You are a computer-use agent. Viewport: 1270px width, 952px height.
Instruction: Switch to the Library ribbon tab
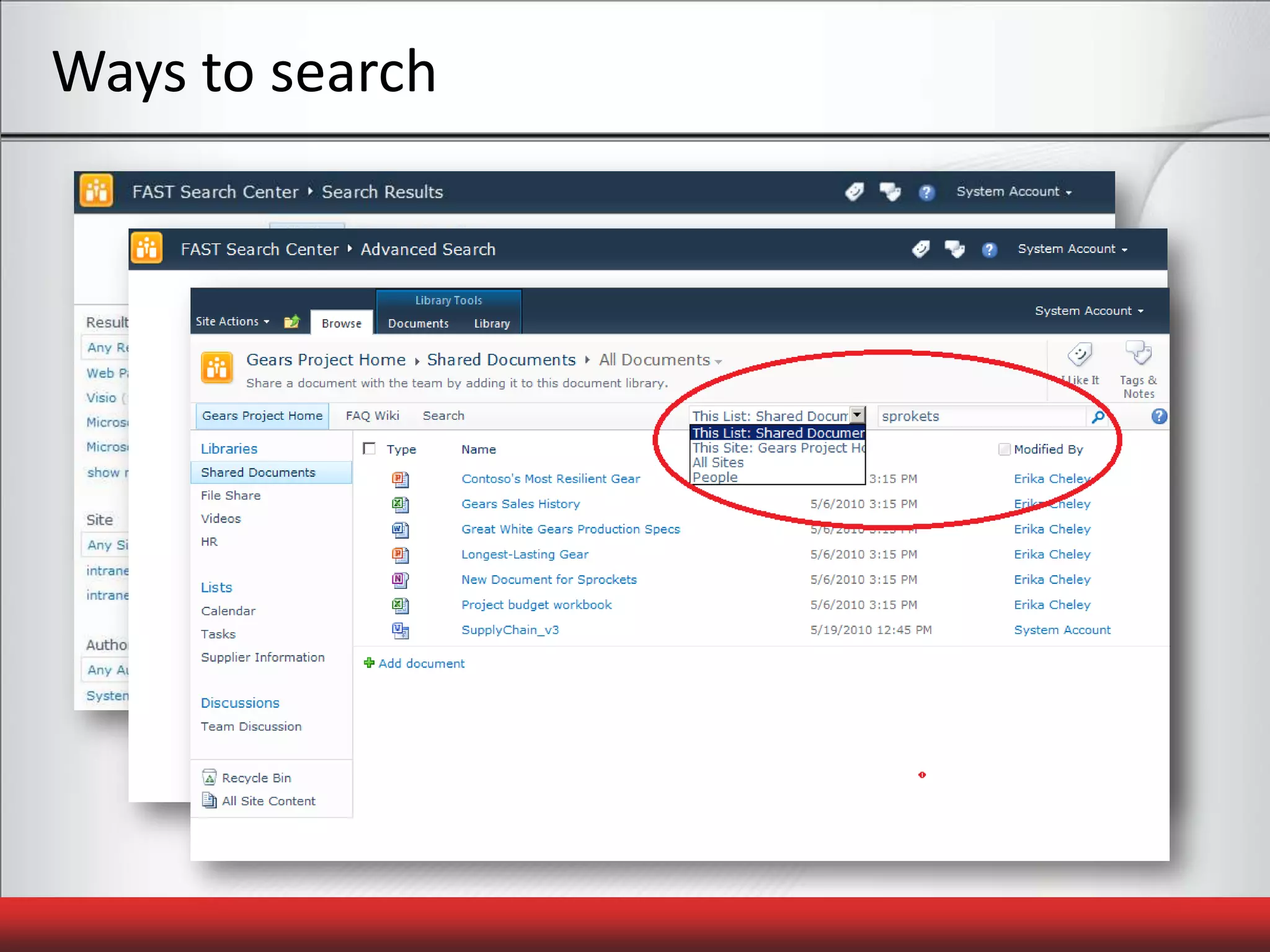[492, 323]
